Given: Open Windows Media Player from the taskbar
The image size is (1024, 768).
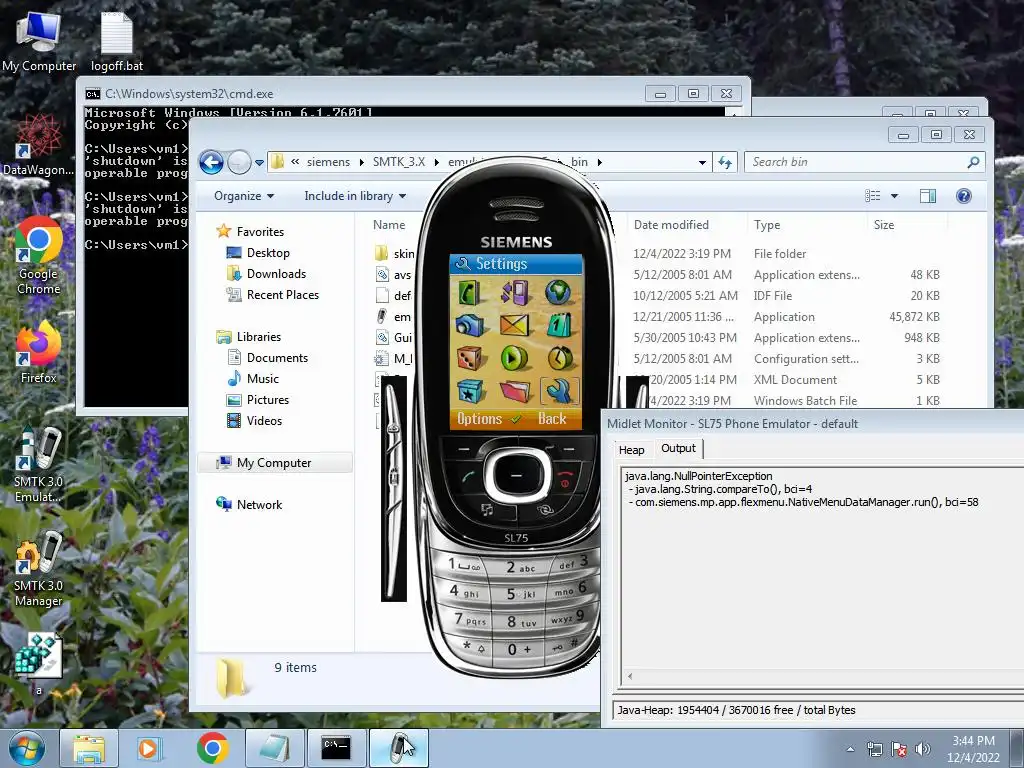Looking at the screenshot, I should point(148,748).
